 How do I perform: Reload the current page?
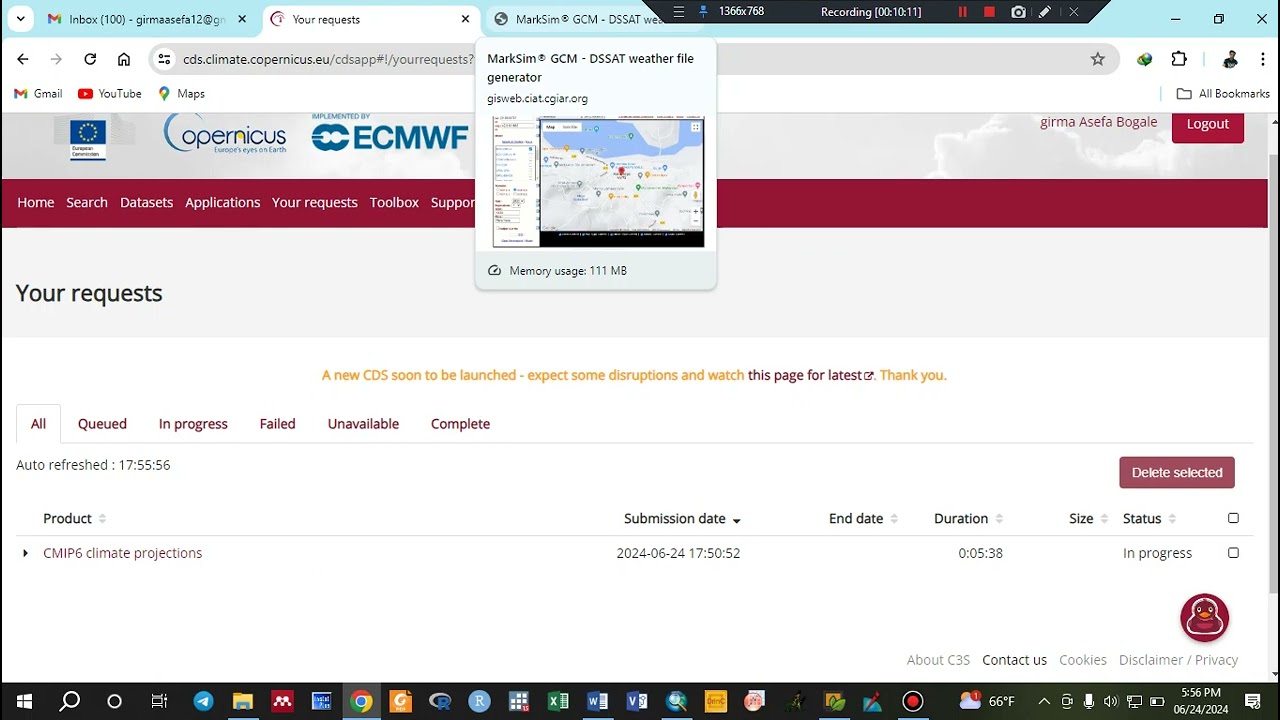90,59
